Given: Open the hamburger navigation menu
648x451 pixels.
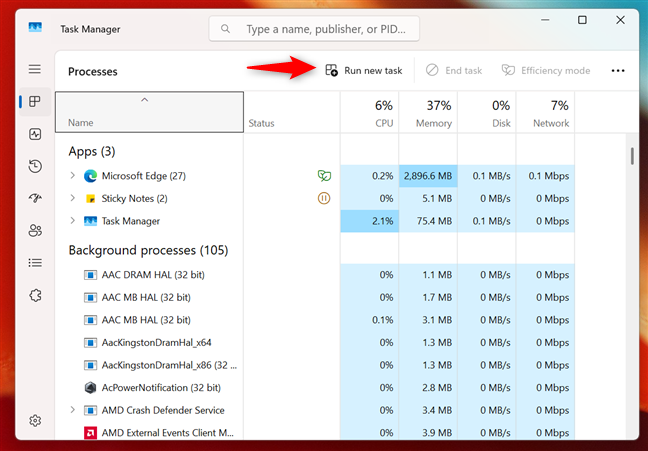Looking at the screenshot, I should coord(35,69).
